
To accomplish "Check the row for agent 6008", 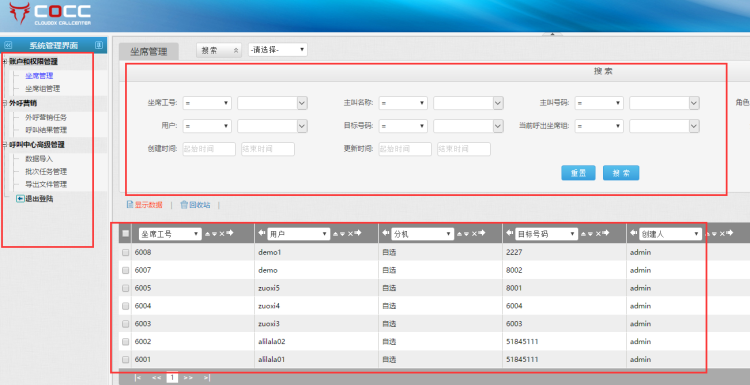I will [125, 252].
